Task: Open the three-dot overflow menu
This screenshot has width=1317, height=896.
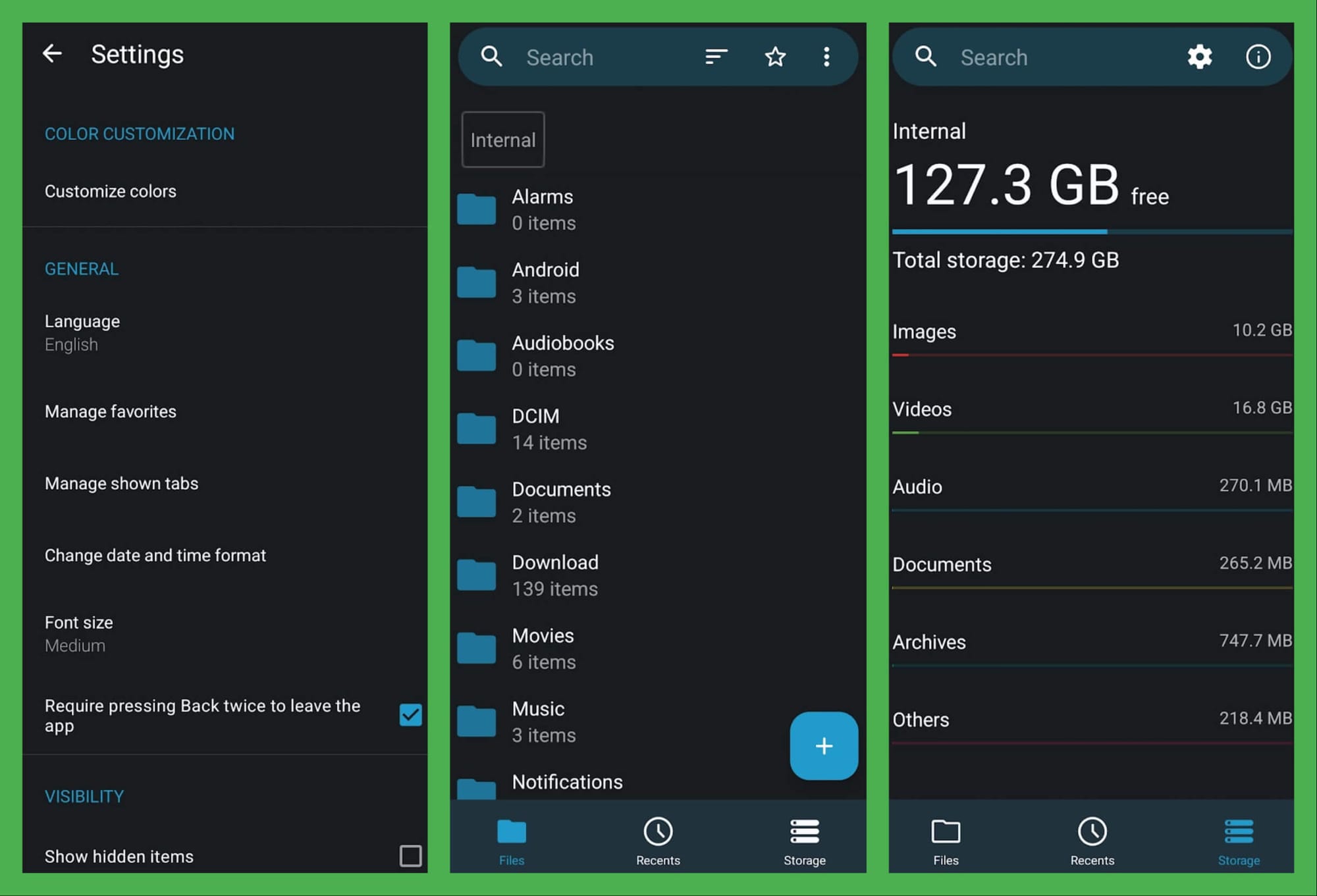Action: click(826, 57)
